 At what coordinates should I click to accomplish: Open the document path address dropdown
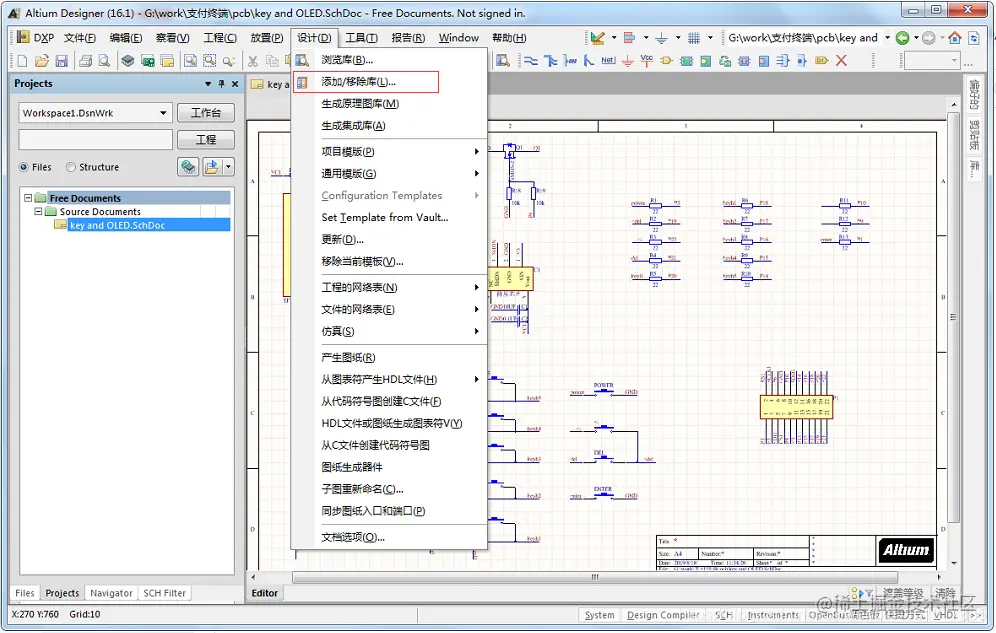tap(887, 38)
